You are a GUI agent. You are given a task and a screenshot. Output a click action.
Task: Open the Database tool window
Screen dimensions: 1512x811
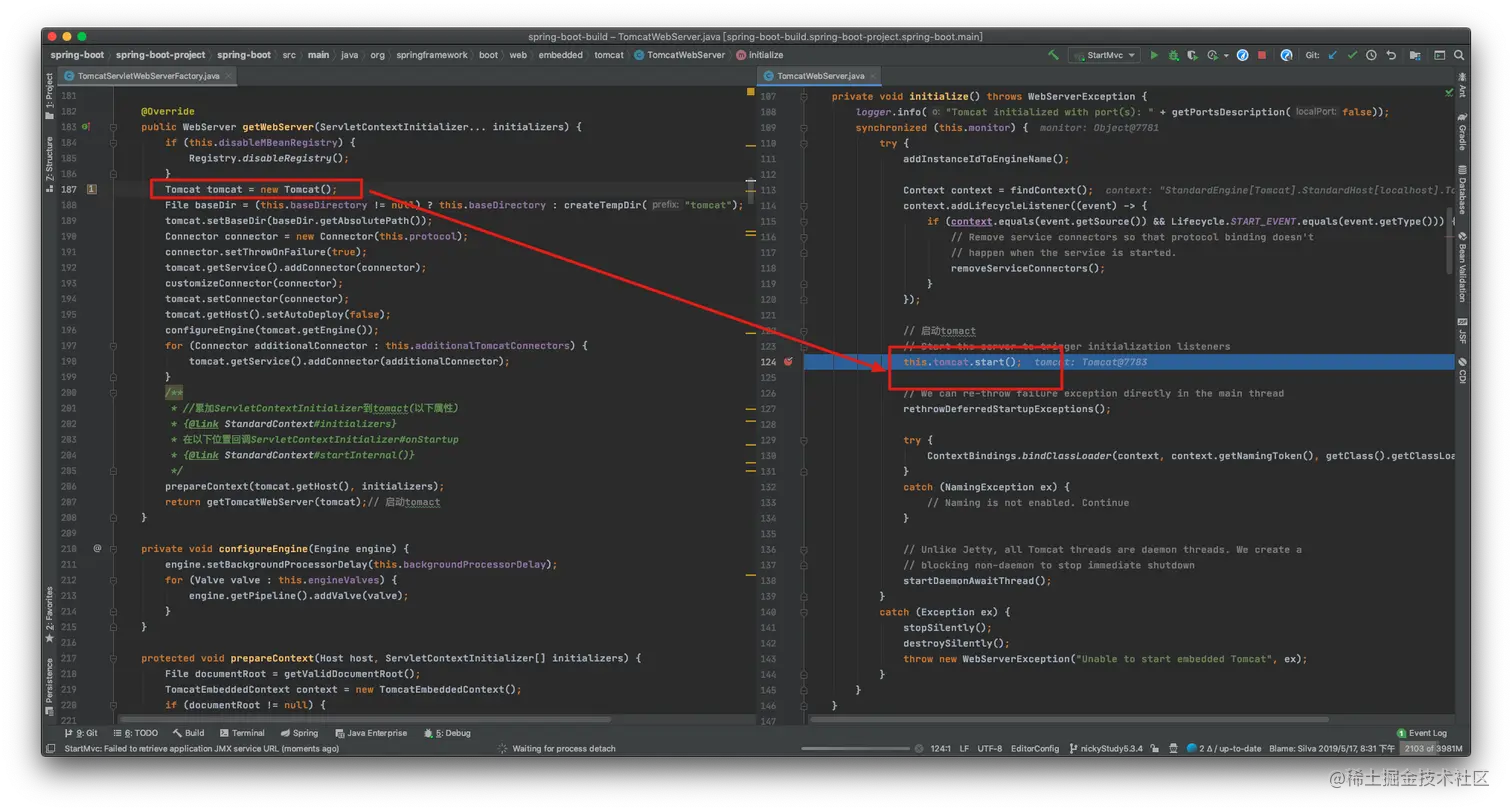(1462, 188)
